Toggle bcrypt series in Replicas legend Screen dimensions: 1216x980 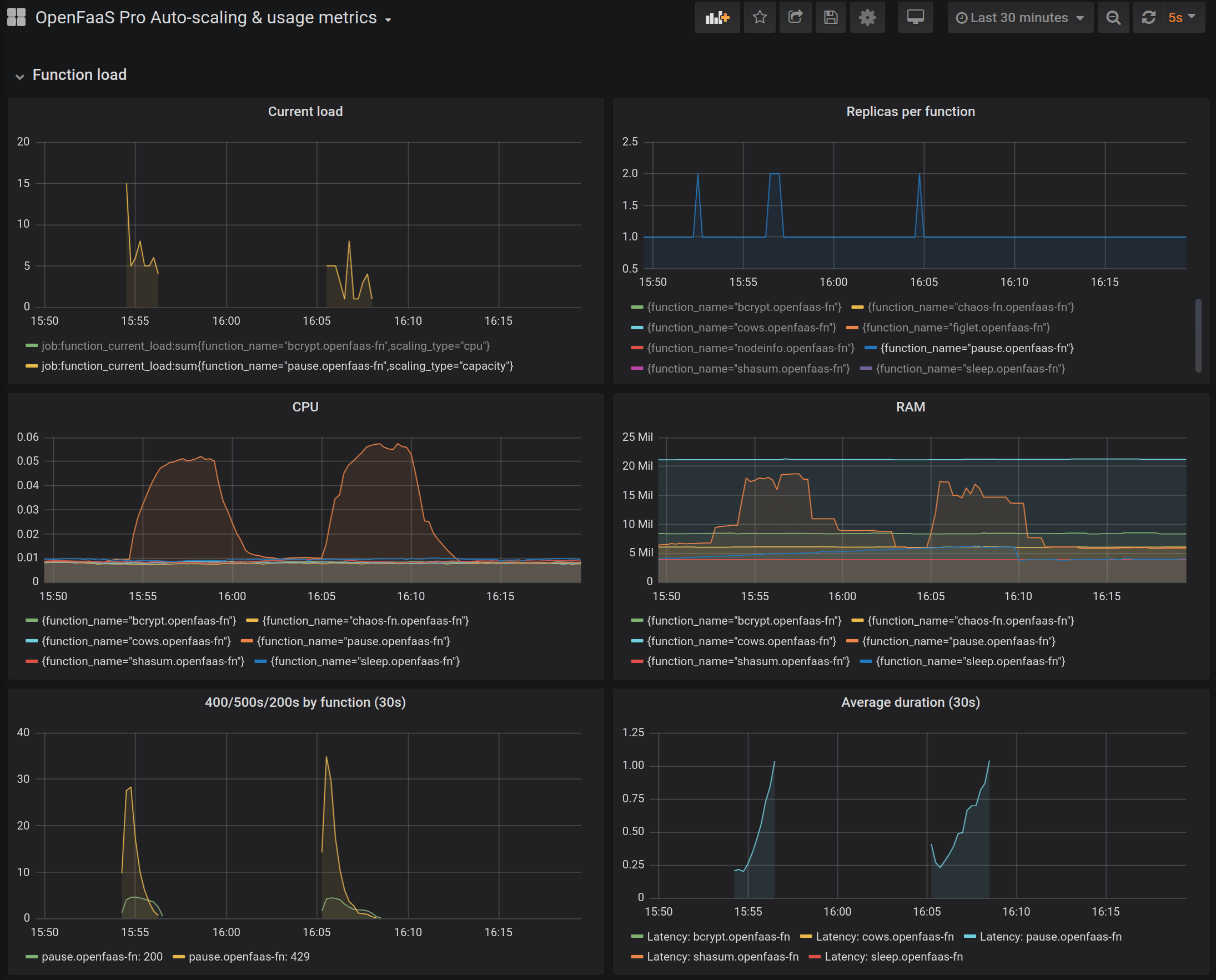(744, 307)
